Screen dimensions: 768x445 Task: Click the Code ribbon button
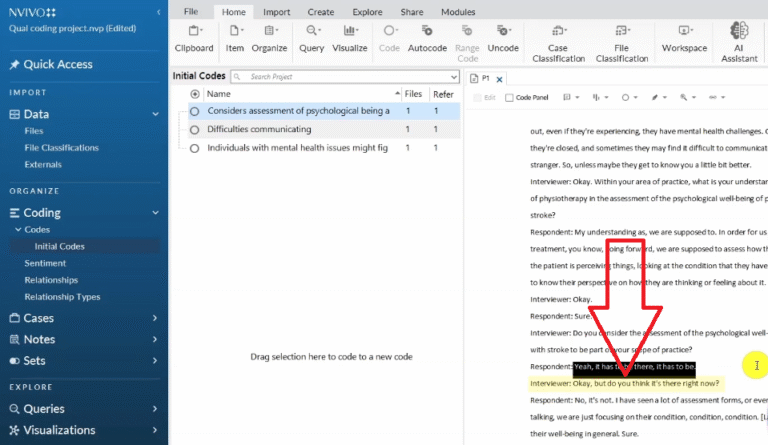click(389, 39)
